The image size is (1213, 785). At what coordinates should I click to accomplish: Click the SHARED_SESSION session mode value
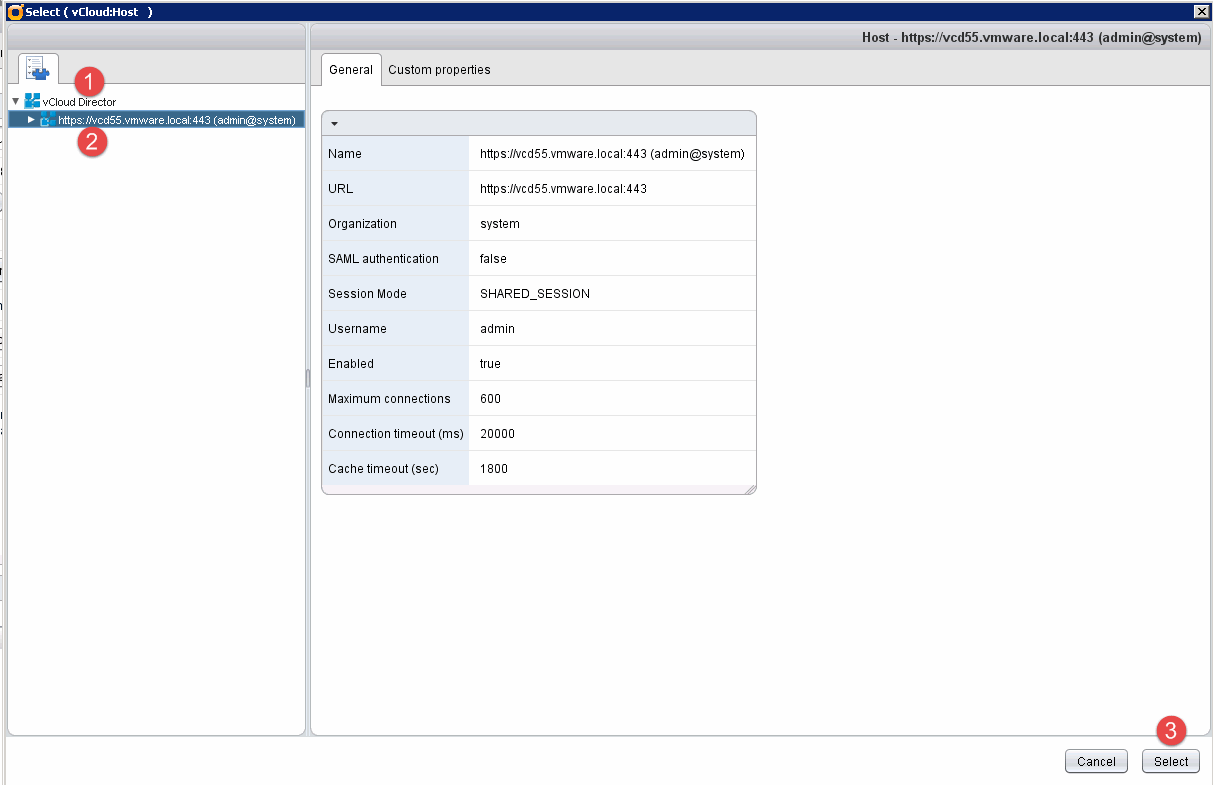point(535,294)
